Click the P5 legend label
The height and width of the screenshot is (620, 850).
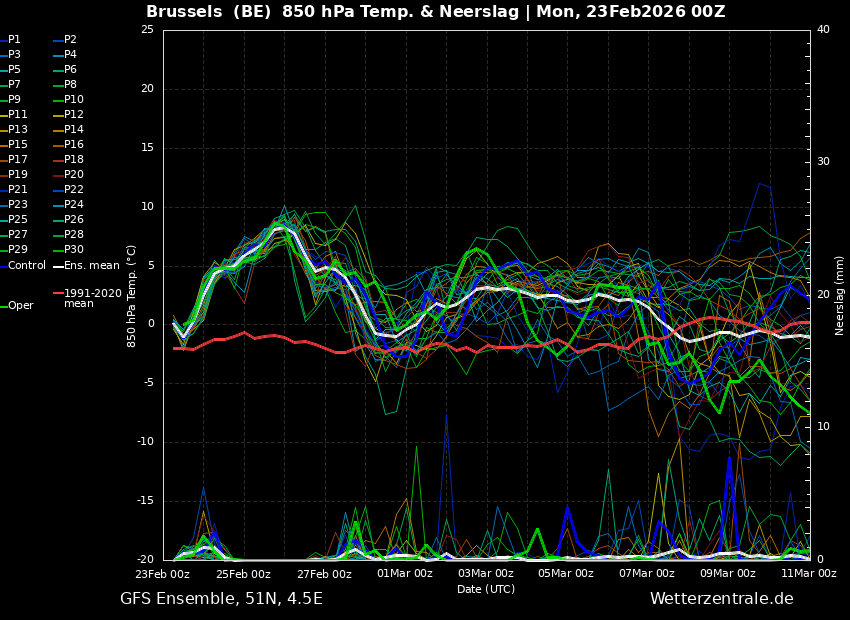click(14, 69)
